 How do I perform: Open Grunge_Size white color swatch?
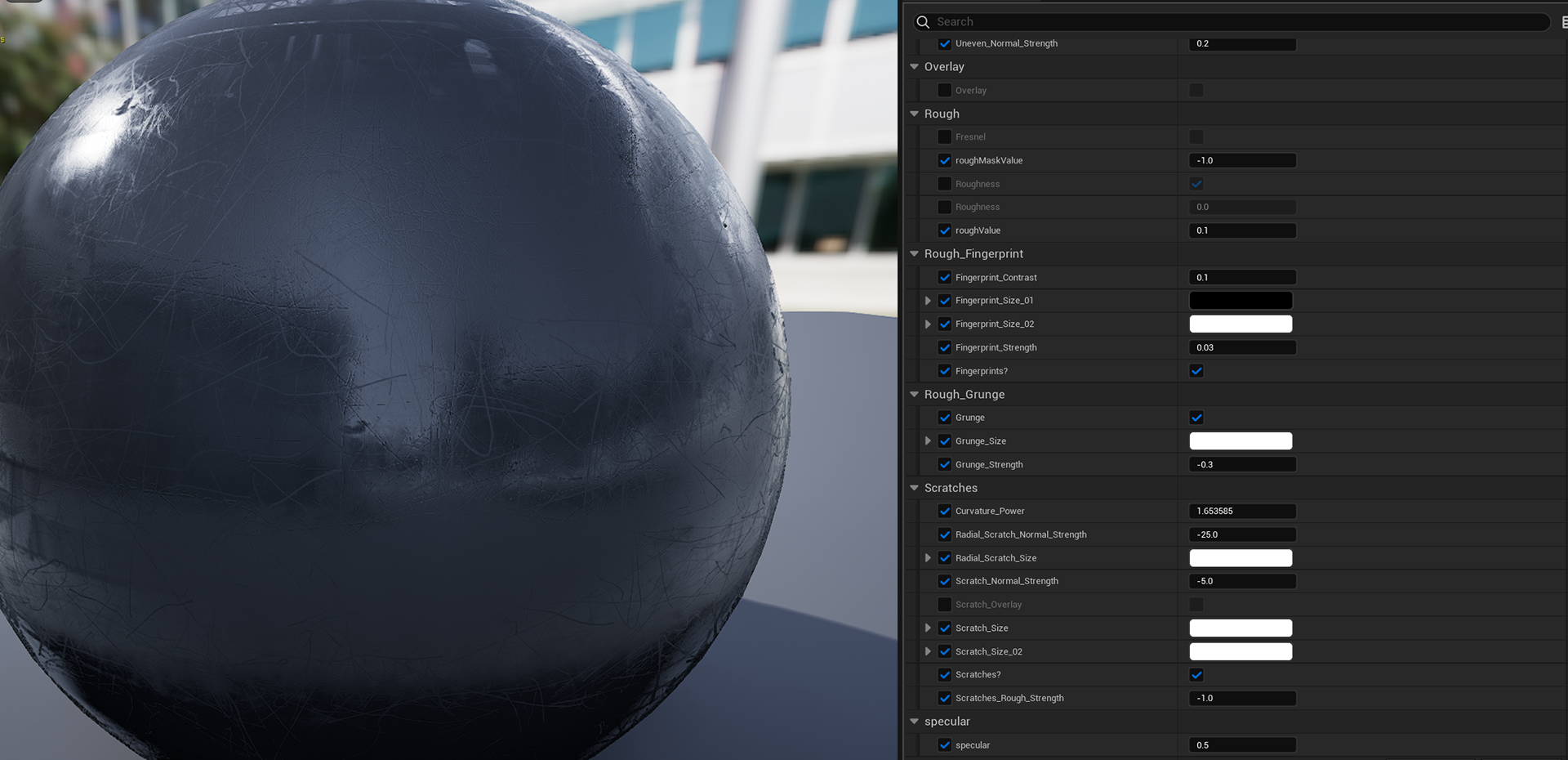coord(1241,441)
